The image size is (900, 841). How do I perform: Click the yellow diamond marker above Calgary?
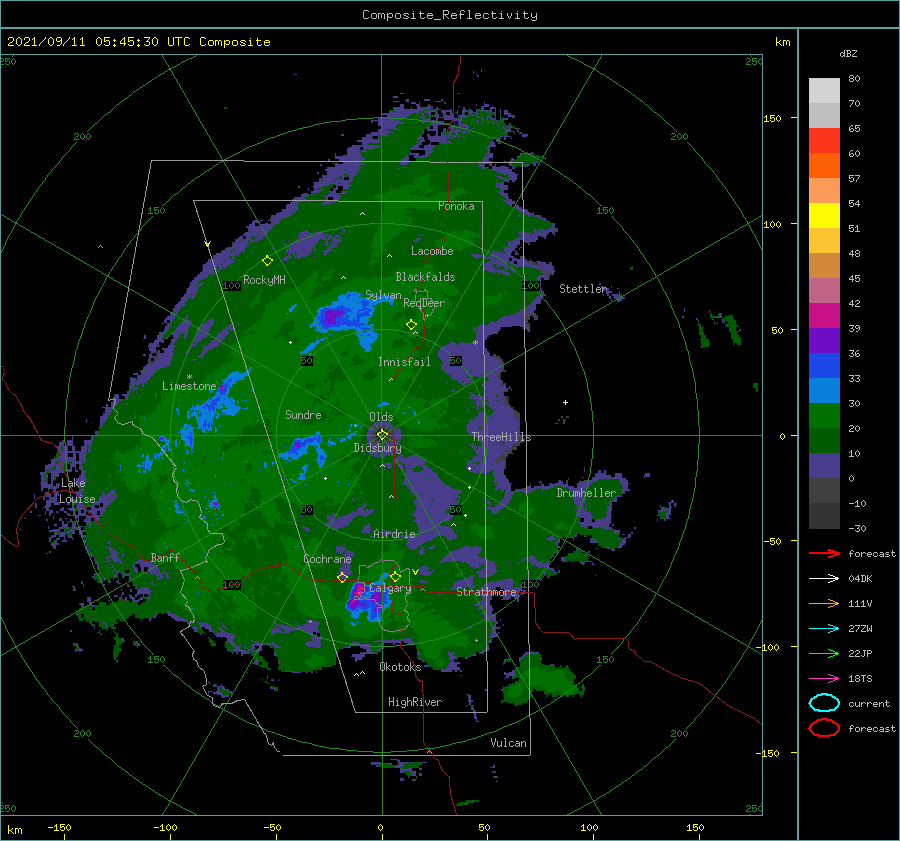395,576
